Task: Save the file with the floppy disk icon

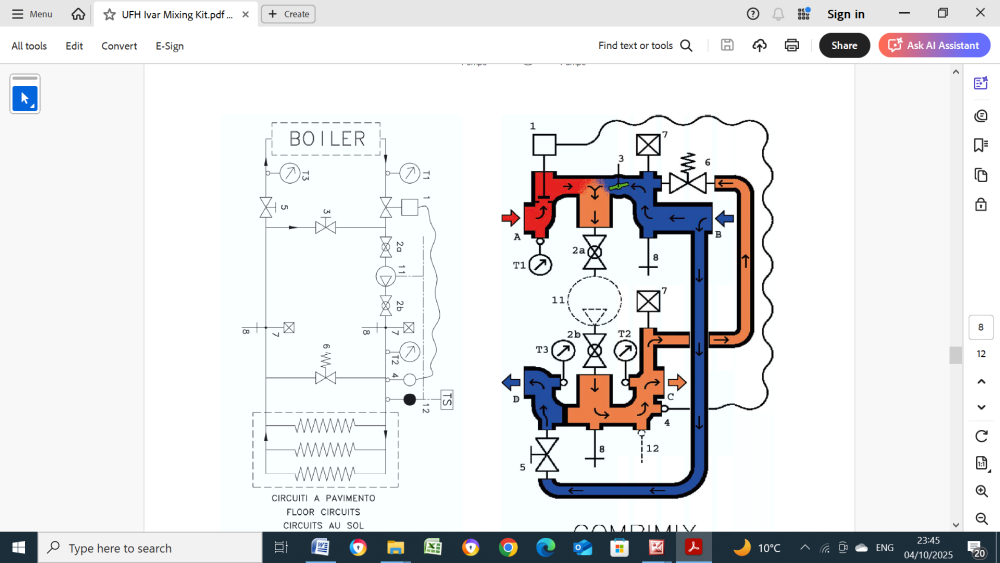Action: (x=727, y=45)
